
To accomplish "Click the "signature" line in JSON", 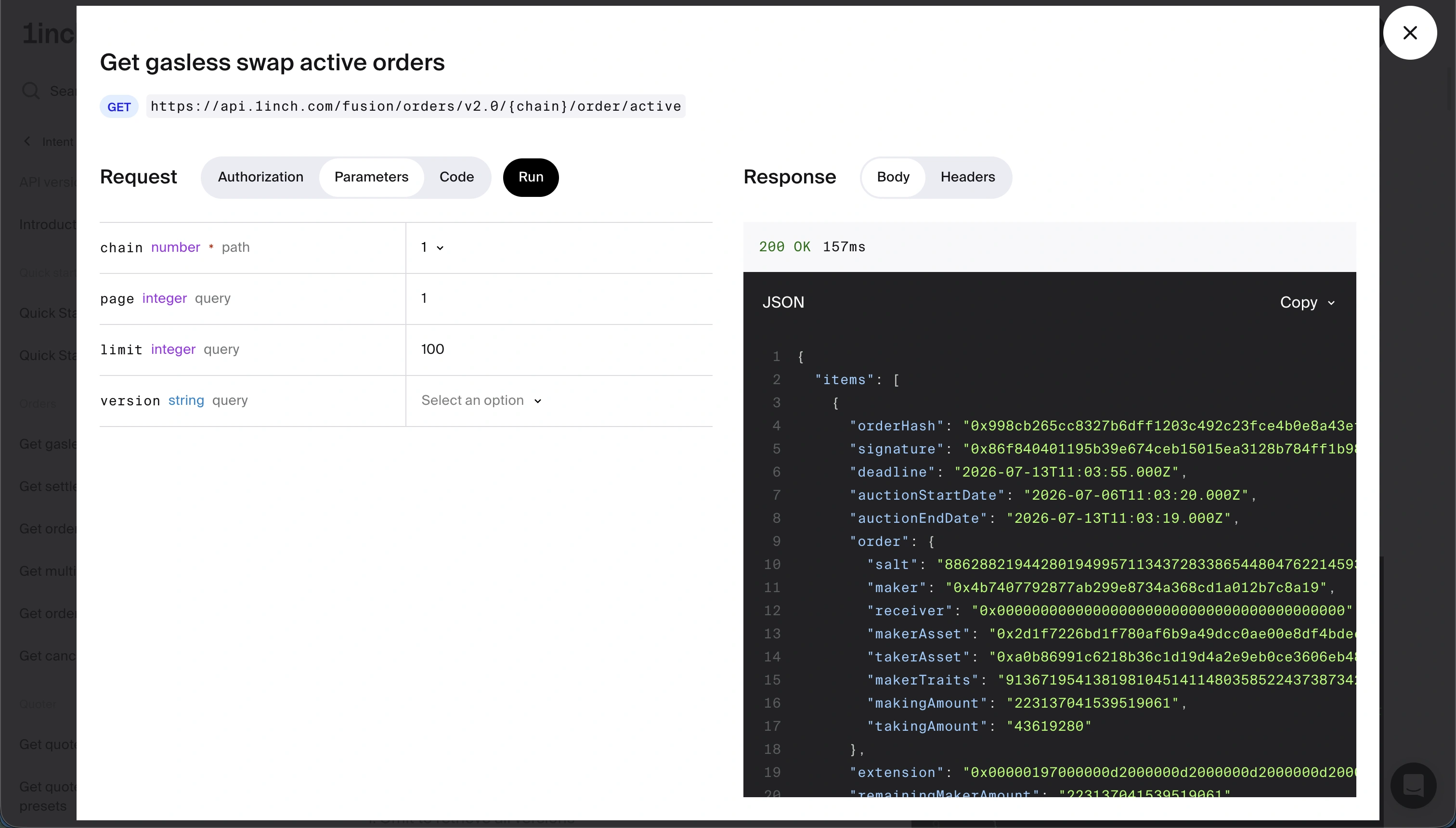I will coord(1102,449).
